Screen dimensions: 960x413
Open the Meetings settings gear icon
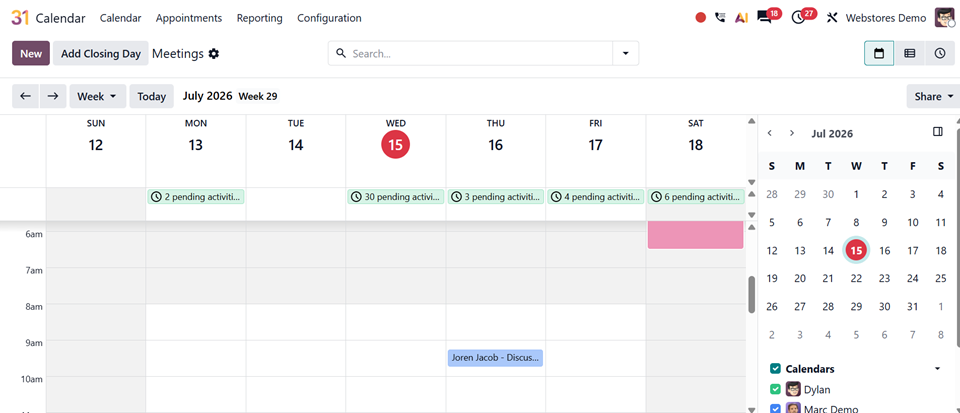tap(213, 54)
